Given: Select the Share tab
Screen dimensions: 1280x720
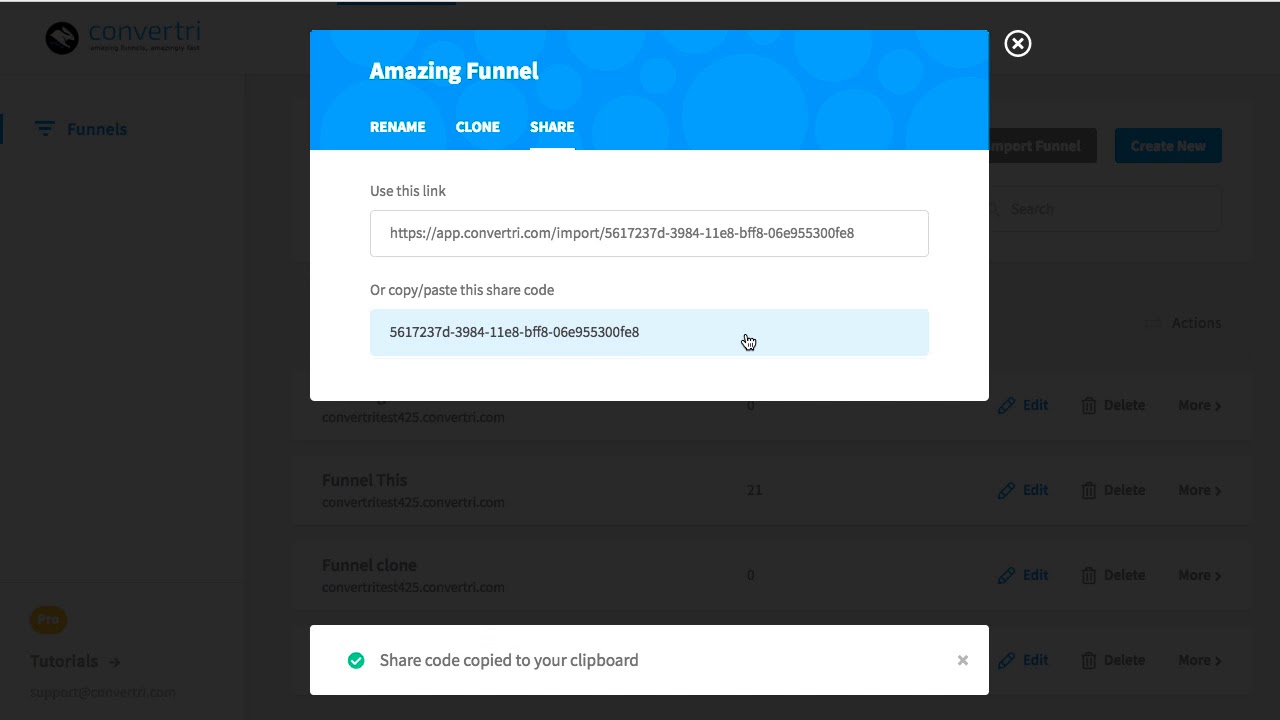Looking at the screenshot, I should [552, 127].
